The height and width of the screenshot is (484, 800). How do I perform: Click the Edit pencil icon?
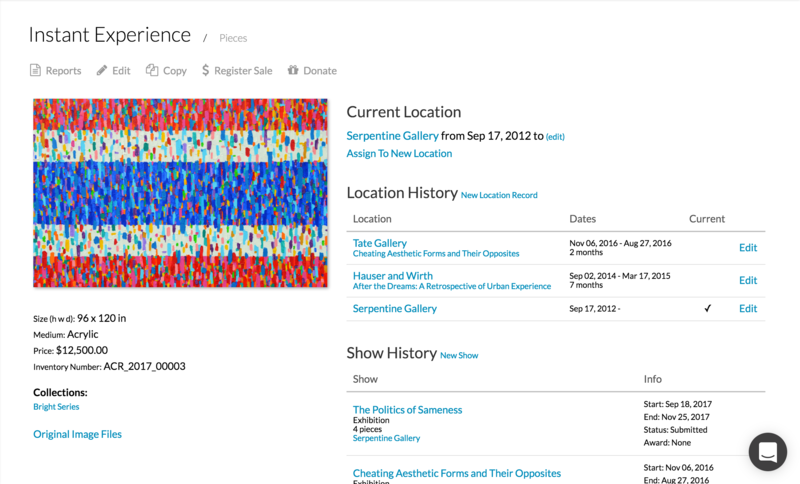click(x=102, y=71)
